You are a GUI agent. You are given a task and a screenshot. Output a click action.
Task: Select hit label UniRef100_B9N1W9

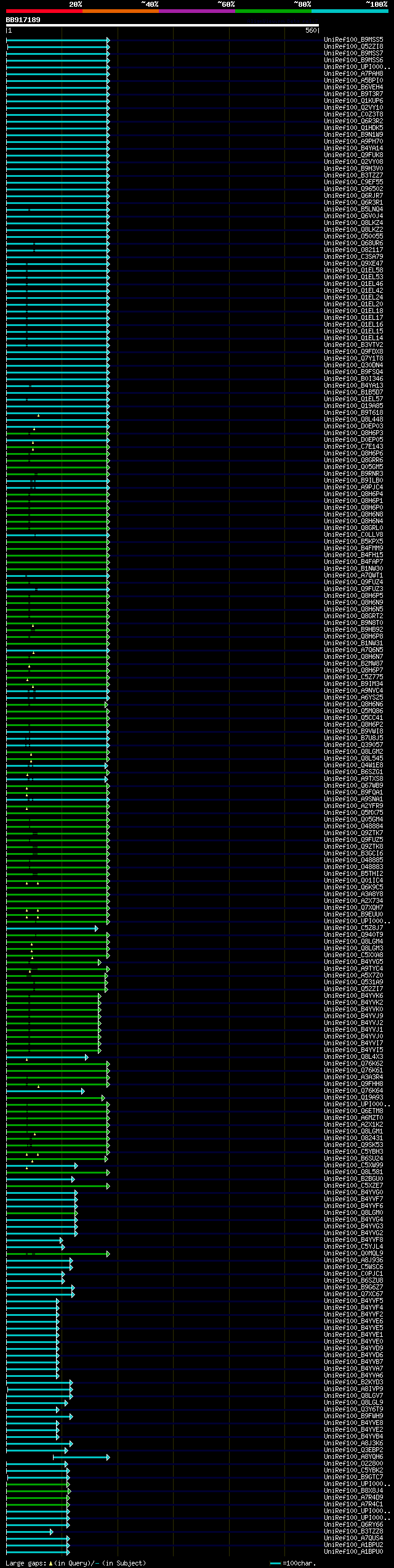[x=353, y=135]
